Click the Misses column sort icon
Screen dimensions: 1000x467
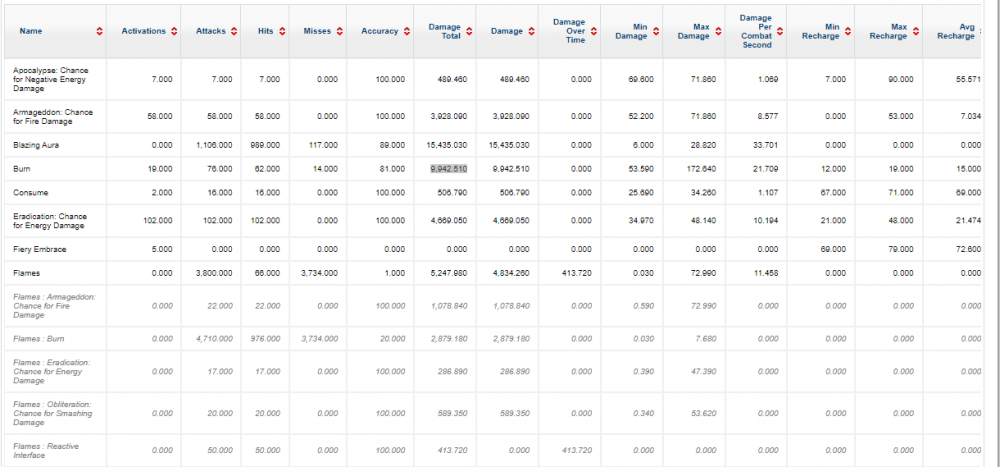[339, 32]
